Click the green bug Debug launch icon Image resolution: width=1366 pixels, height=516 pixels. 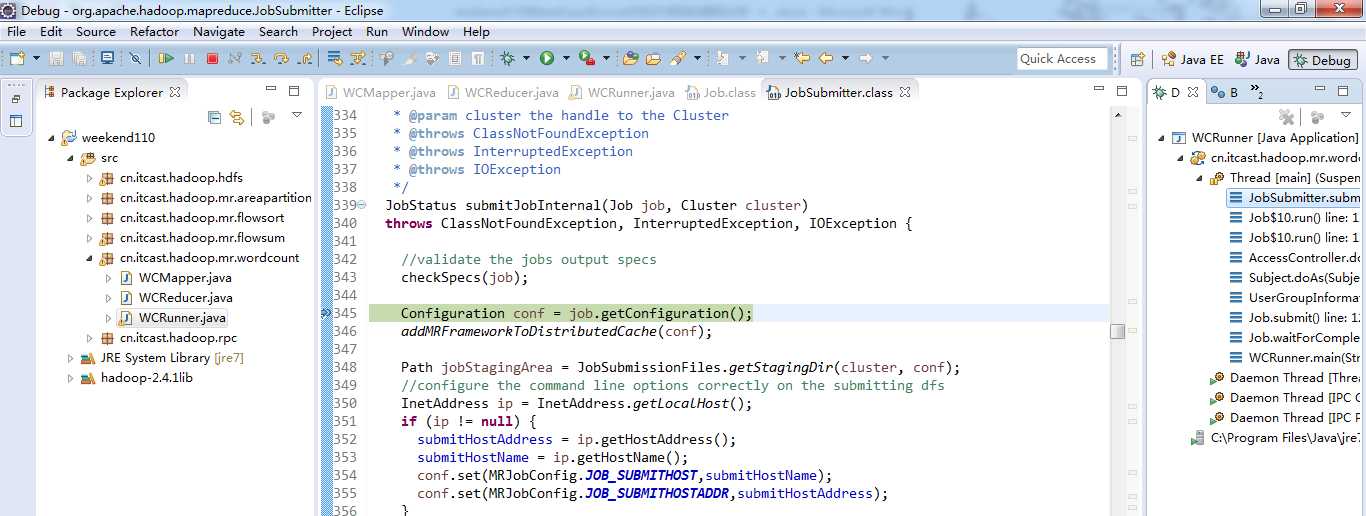pyautogui.click(x=508, y=58)
